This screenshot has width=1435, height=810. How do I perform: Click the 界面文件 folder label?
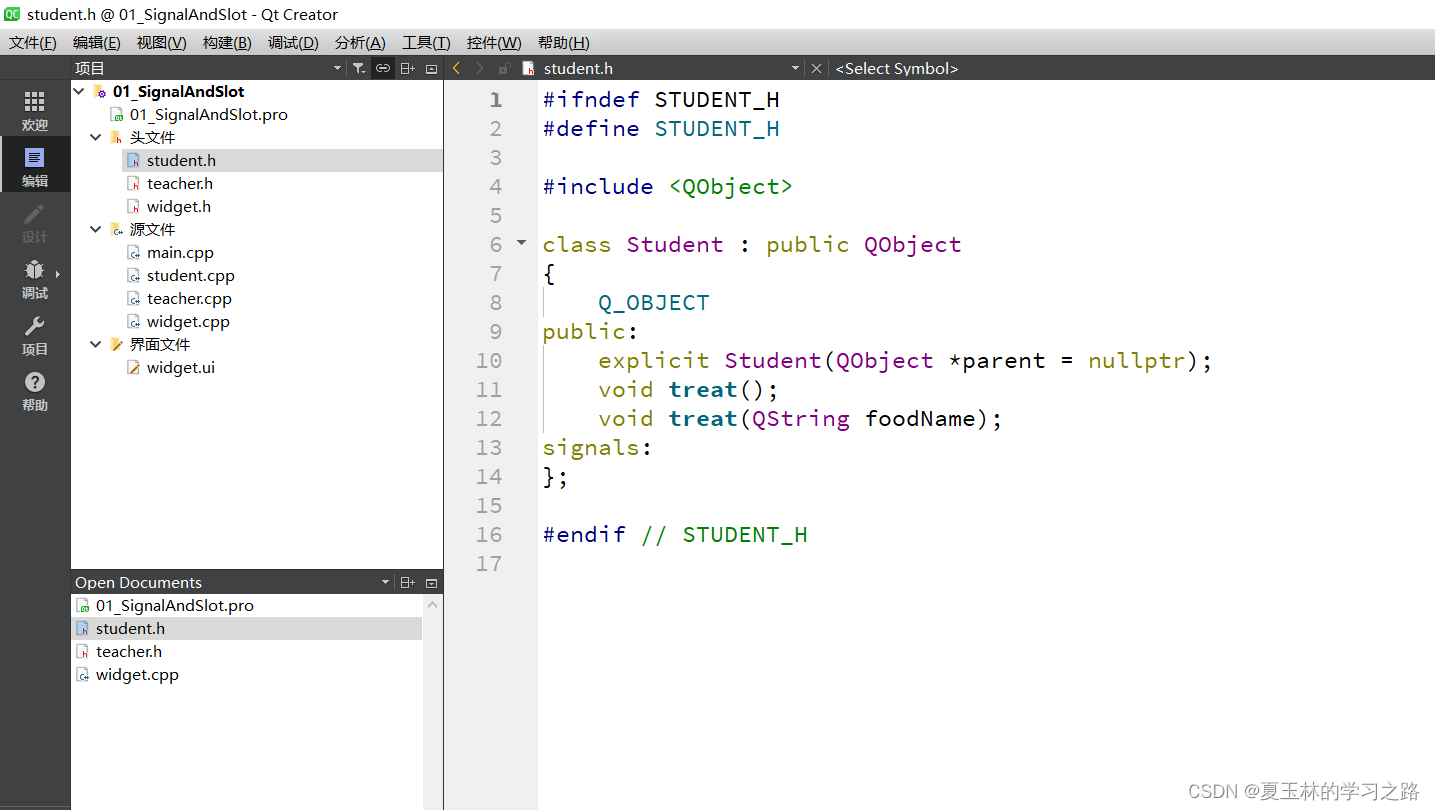coord(159,344)
